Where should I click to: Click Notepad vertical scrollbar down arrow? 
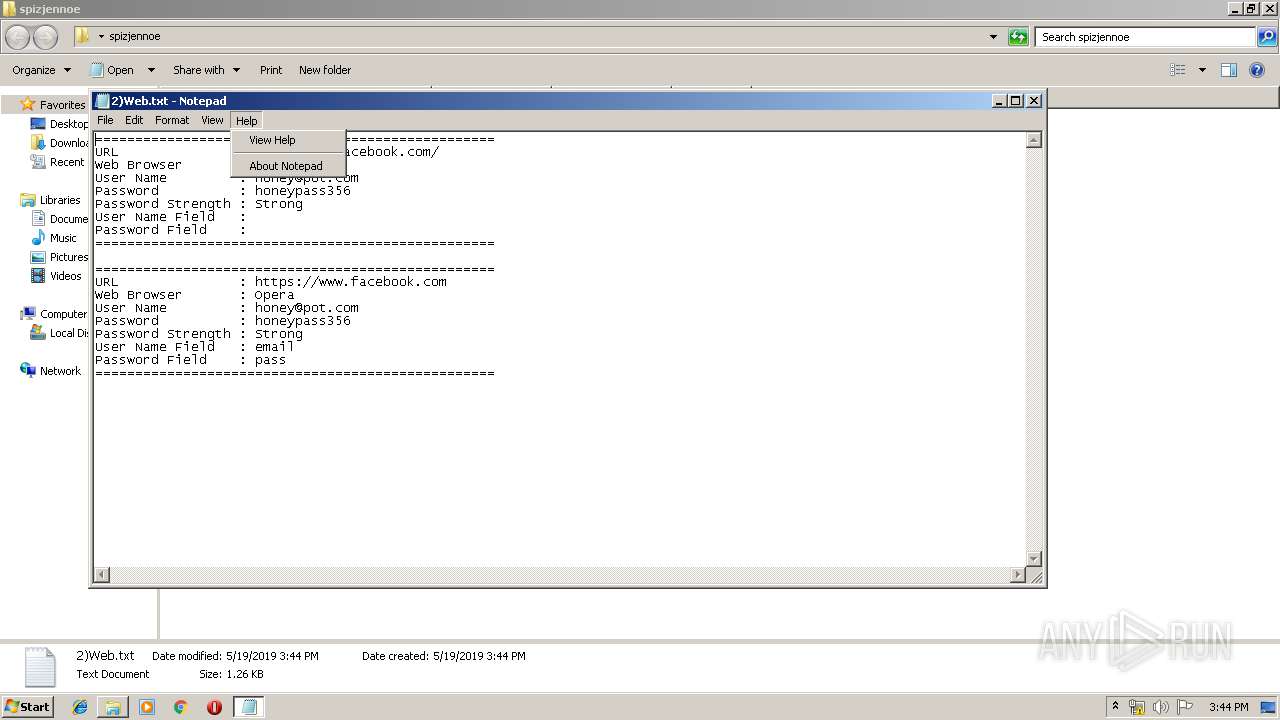(x=1034, y=559)
